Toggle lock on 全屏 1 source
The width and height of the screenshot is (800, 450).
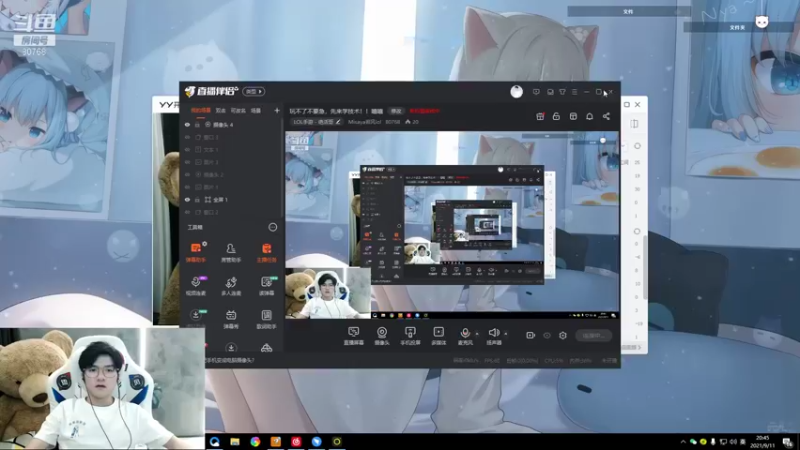click(x=197, y=199)
